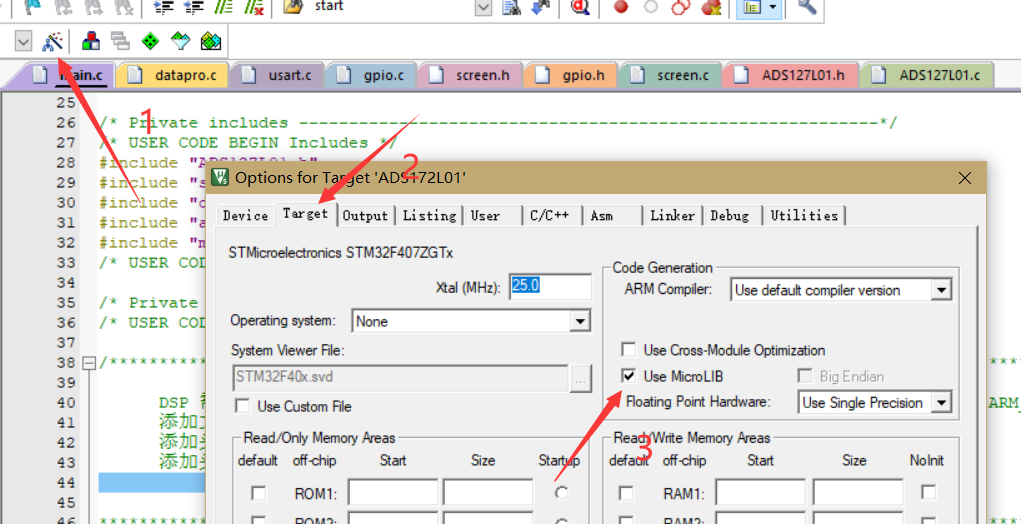Click the uVision icon in the Options dialog title
The width and height of the screenshot is (1021, 524).
(221, 177)
